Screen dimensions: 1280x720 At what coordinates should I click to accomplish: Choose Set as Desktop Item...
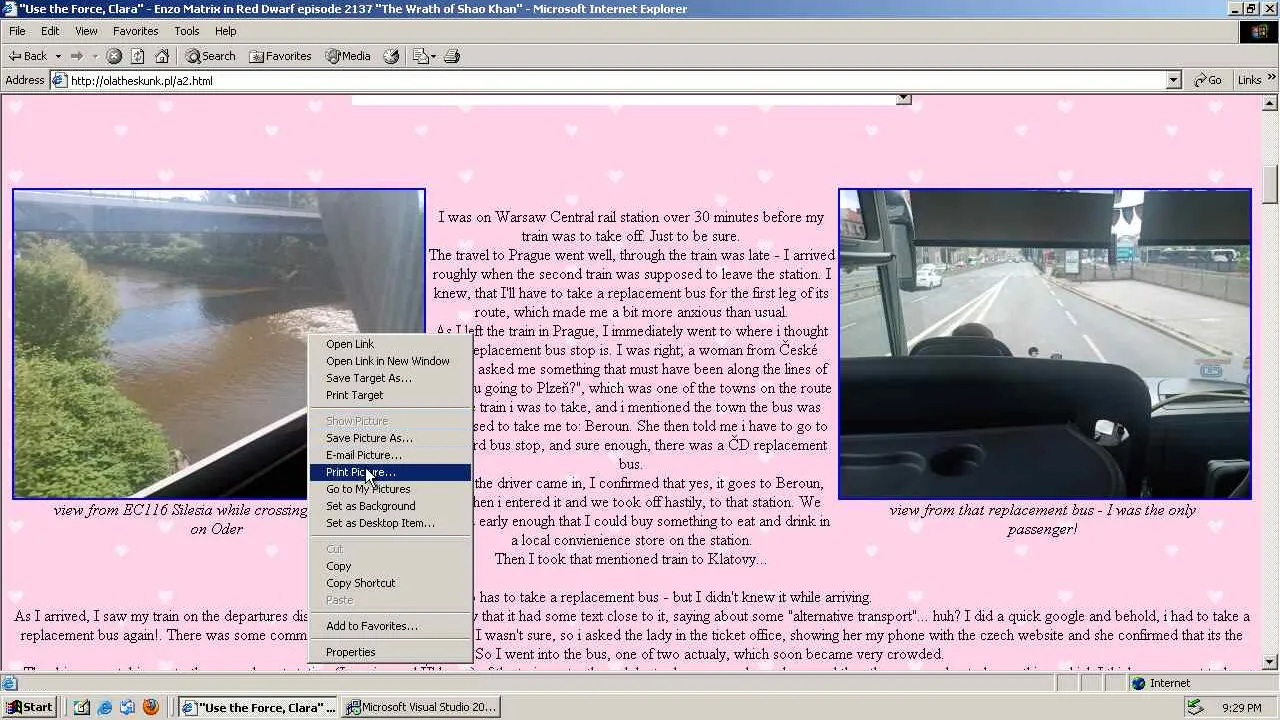[390, 523]
